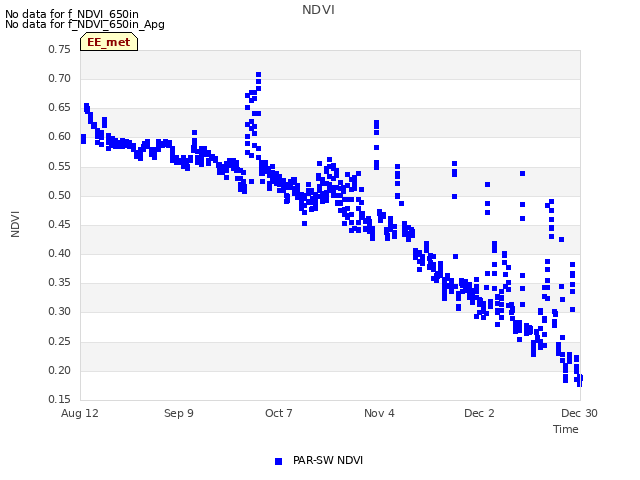Click the blue PAR-SW NDVI legend marker
Viewport: 640px width, 480px height.
click(x=278, y=461)
